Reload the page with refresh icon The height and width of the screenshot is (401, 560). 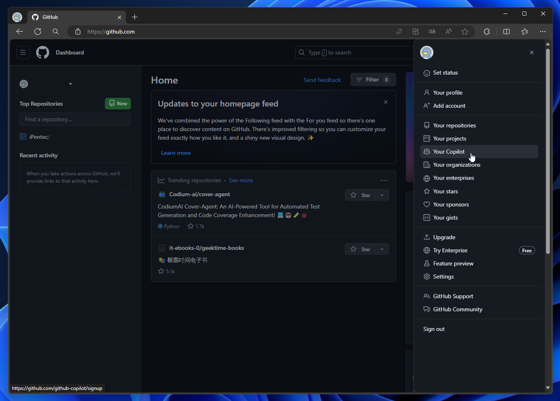click(x=38, y=32)
